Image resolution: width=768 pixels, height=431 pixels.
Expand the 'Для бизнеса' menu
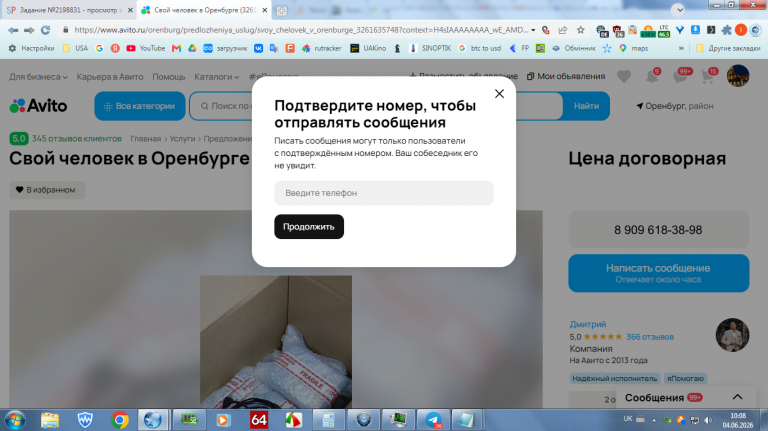[38, 77]
